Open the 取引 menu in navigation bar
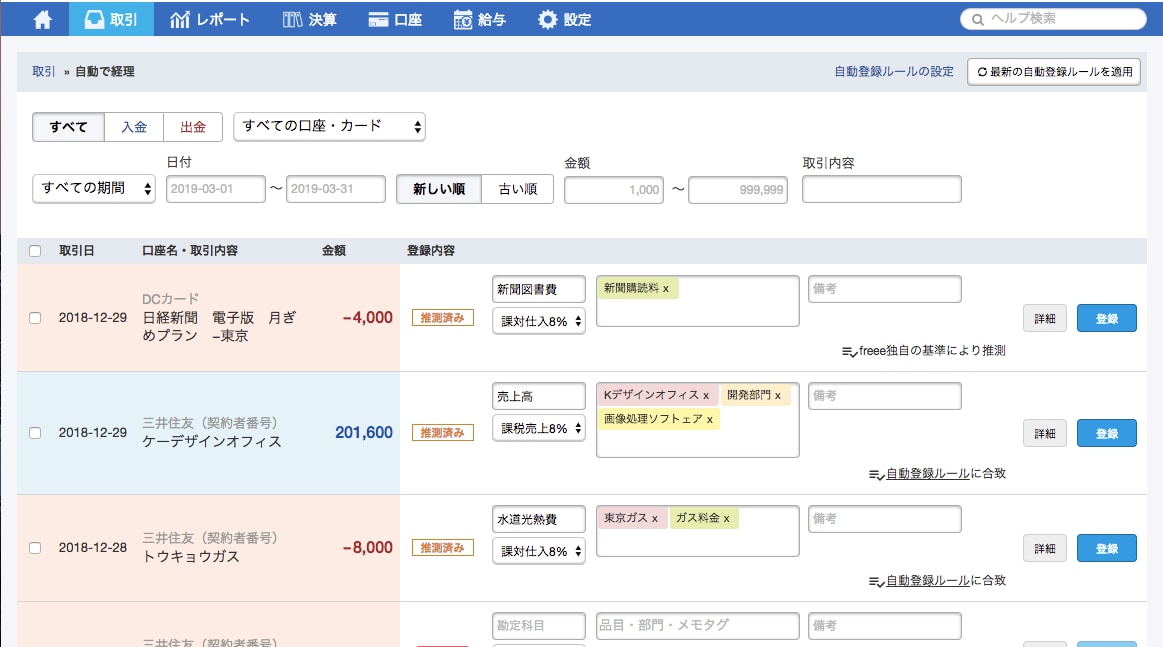The height and width of the screenshot is (647, 1163). point(111,19)
